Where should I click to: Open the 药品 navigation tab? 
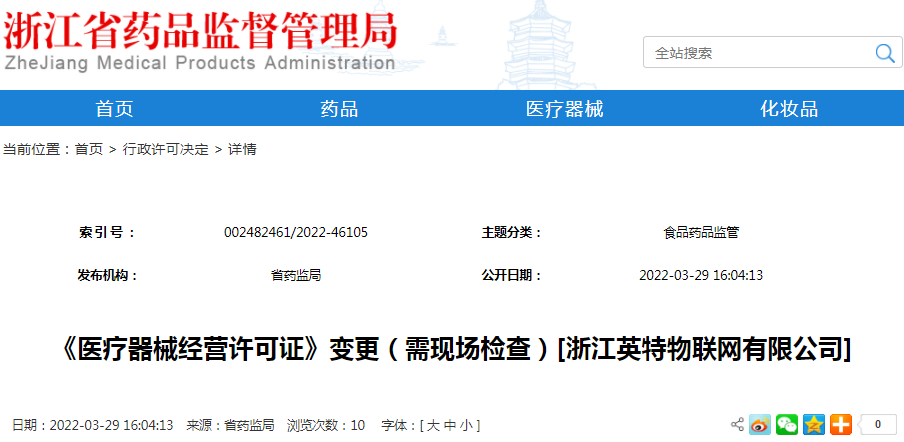(x=339, y=108)
